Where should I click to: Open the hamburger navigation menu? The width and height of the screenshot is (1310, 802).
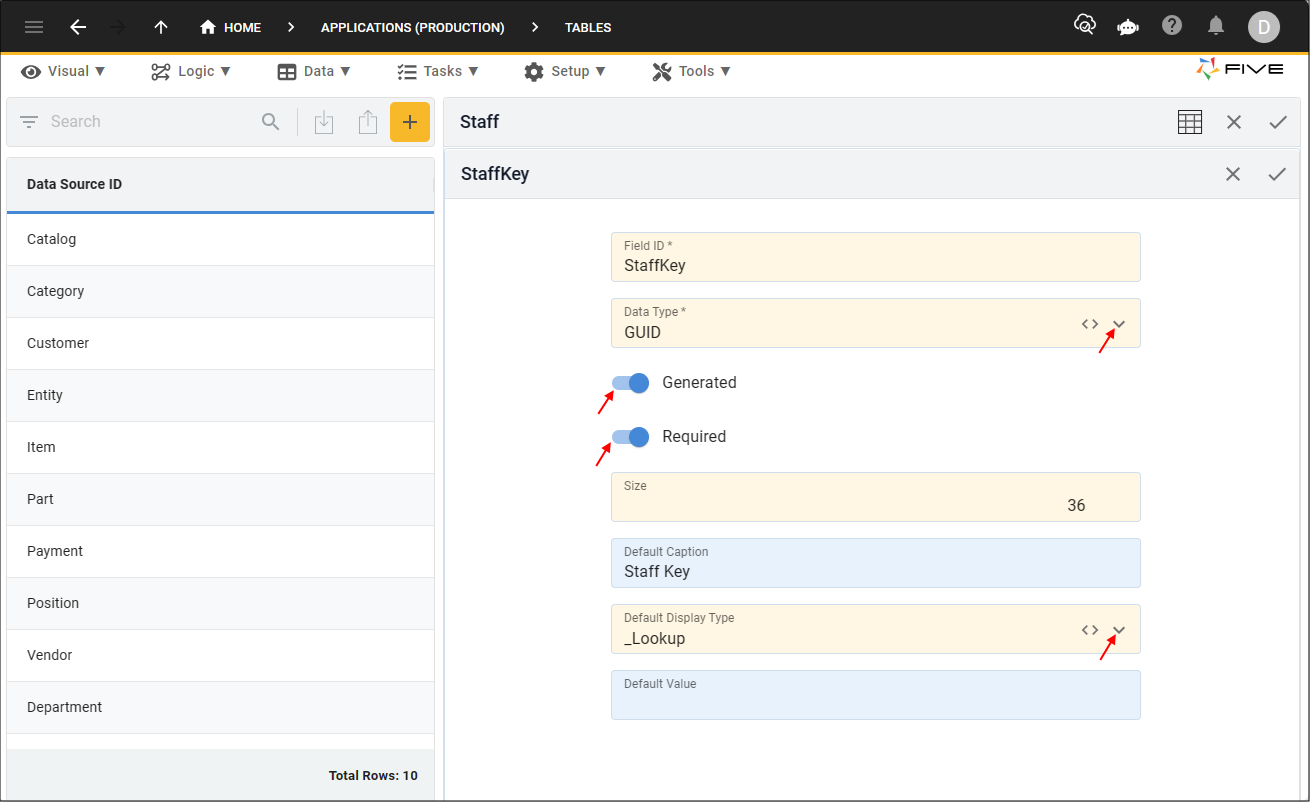pyautogui.click(x=34, y=27)
